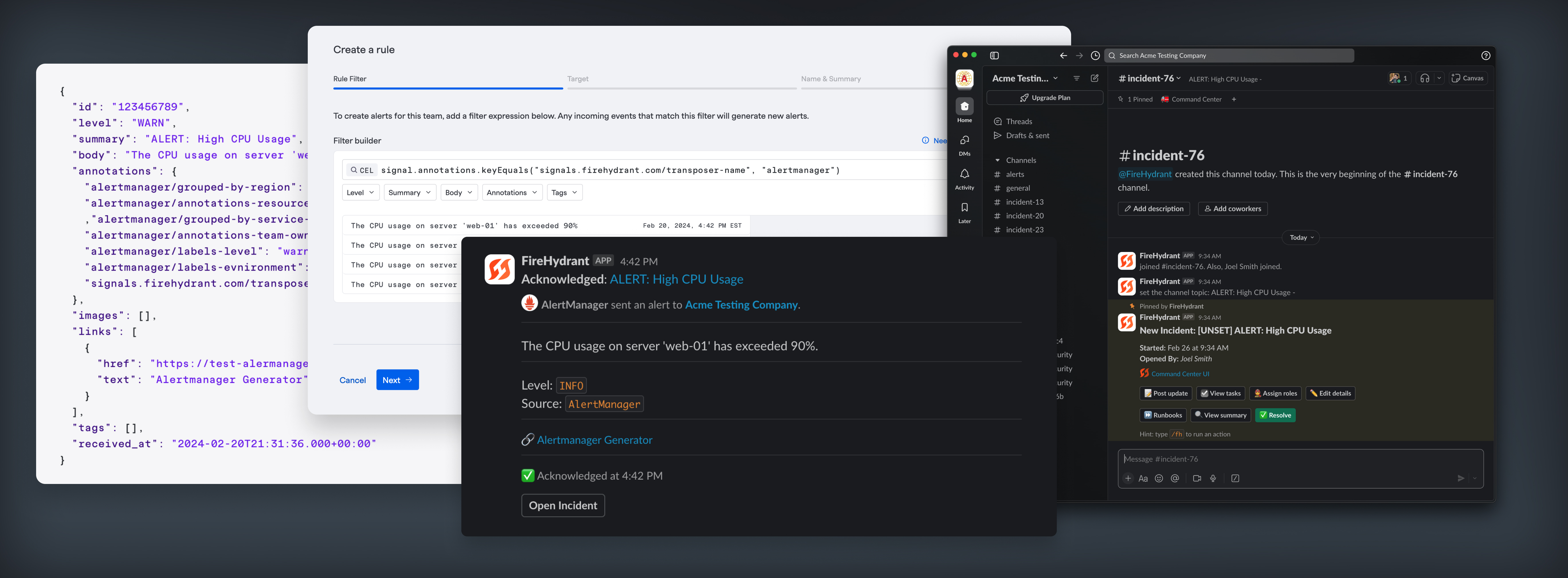Click the Open Incident button
The height and width of the screenshot is (578, 1568).
(x=562, y=505)
